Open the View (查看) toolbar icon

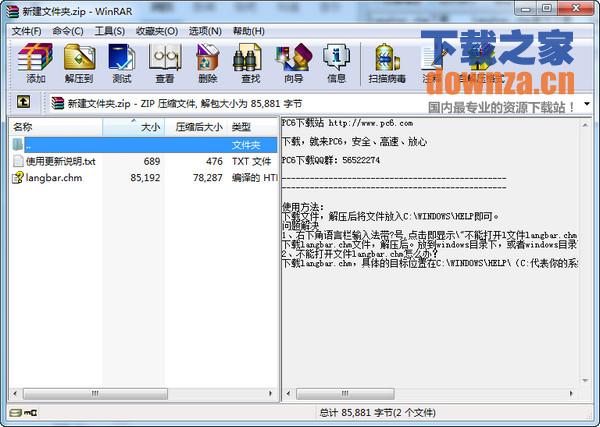(x=165, y=63)
